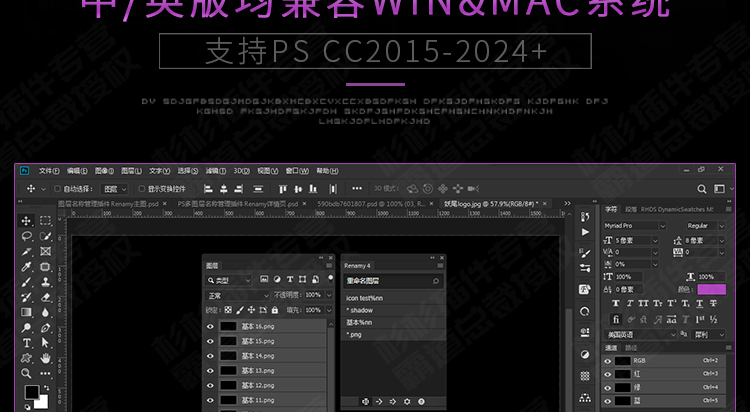
Task: Open the 5 像素 font size dropdown
Action: (x=655, y=240)
